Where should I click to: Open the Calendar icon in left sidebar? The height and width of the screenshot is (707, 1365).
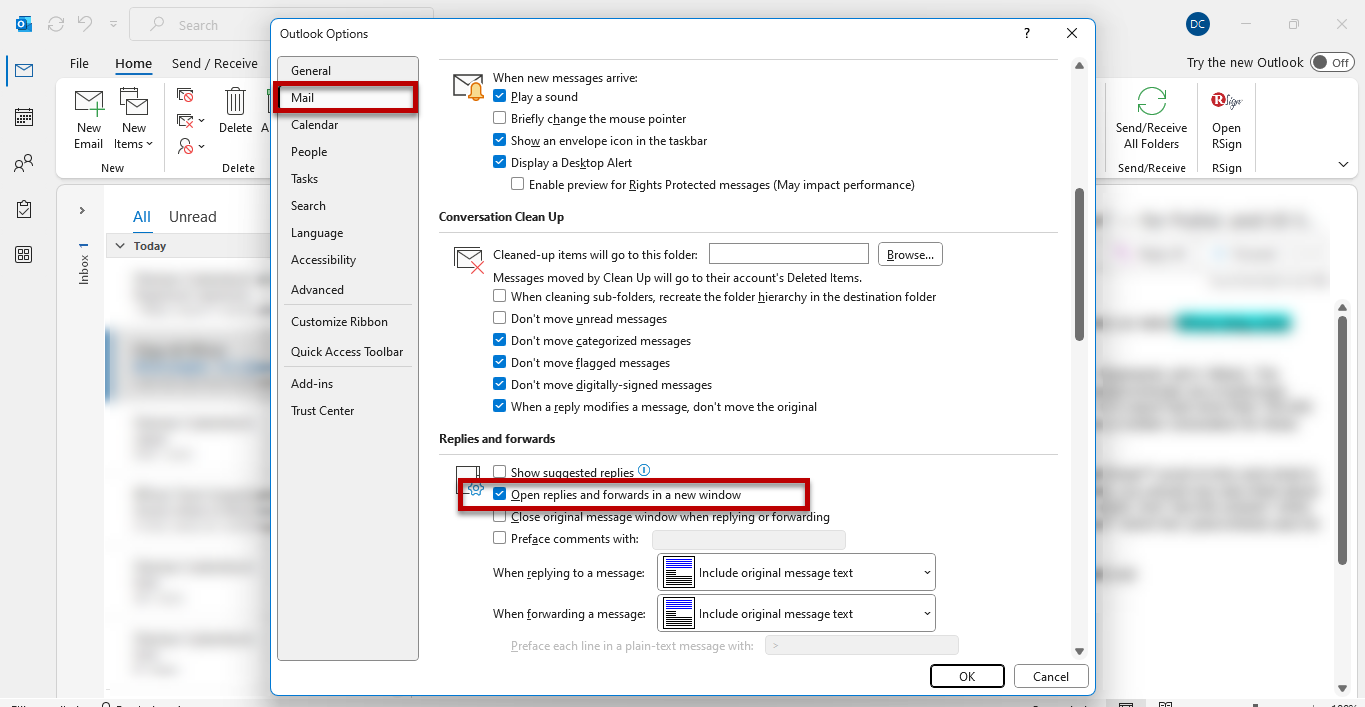click(24, 117)
